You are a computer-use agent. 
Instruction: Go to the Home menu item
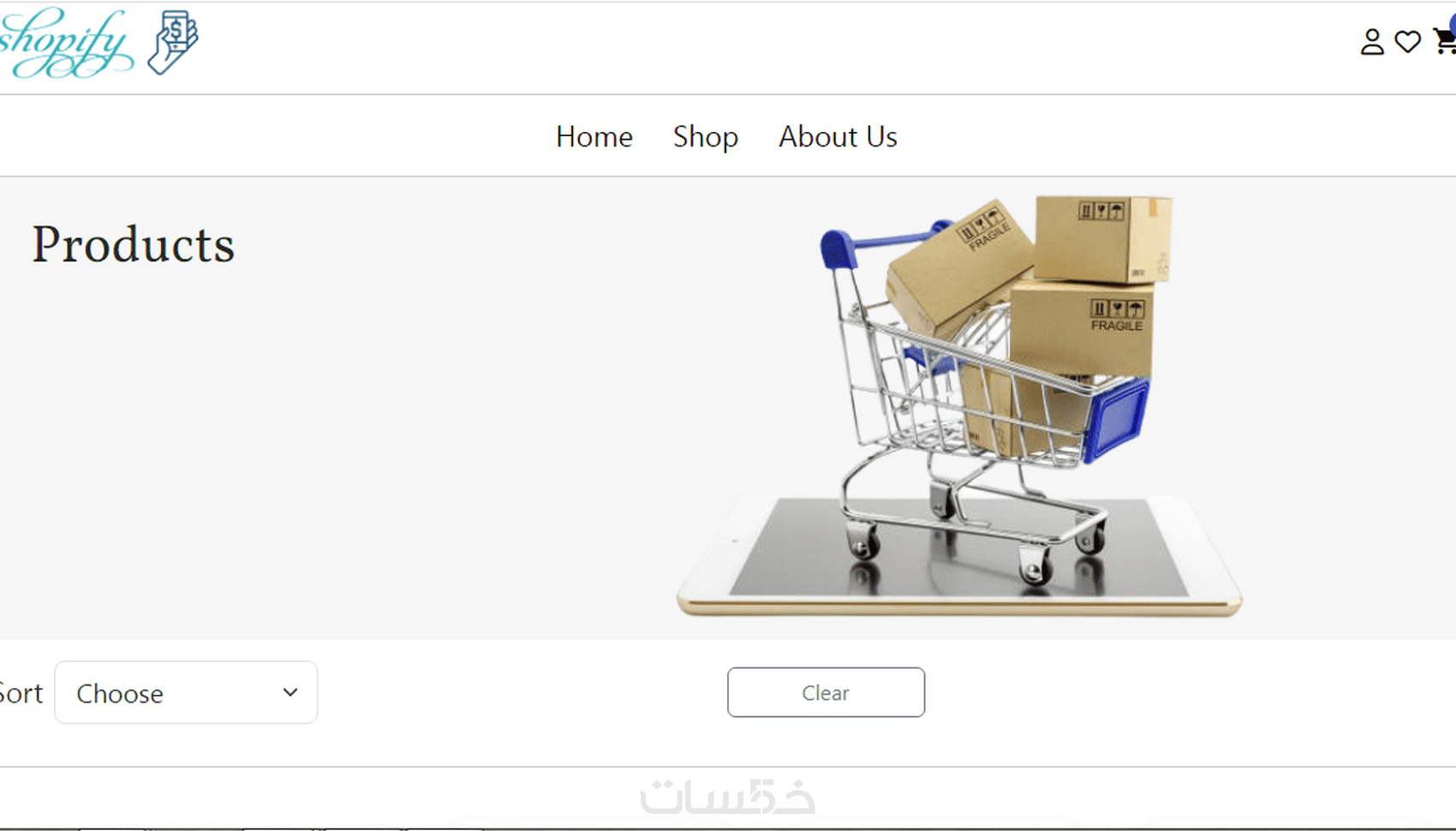594,136
